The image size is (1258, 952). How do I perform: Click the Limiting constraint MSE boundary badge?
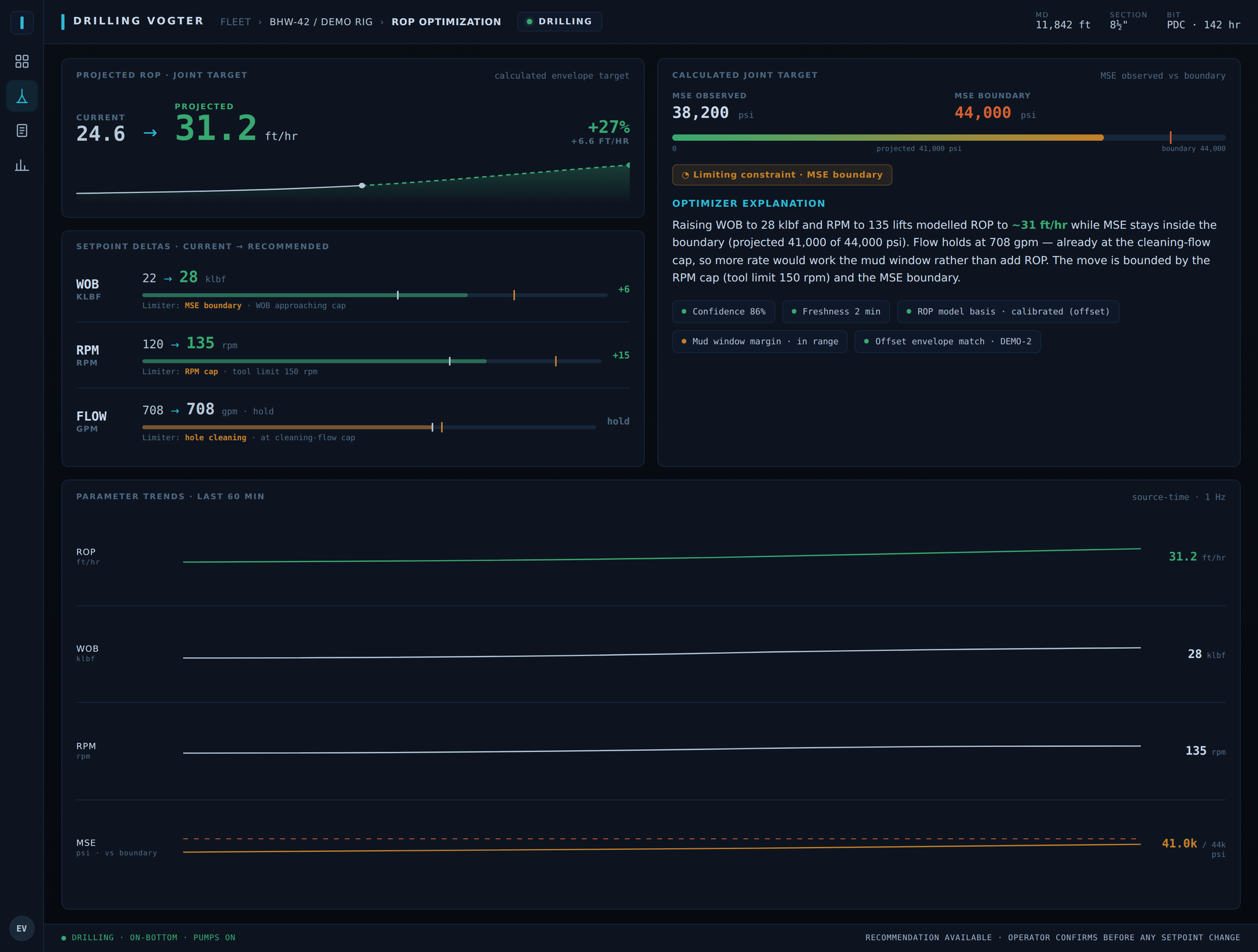pos(782,175)
